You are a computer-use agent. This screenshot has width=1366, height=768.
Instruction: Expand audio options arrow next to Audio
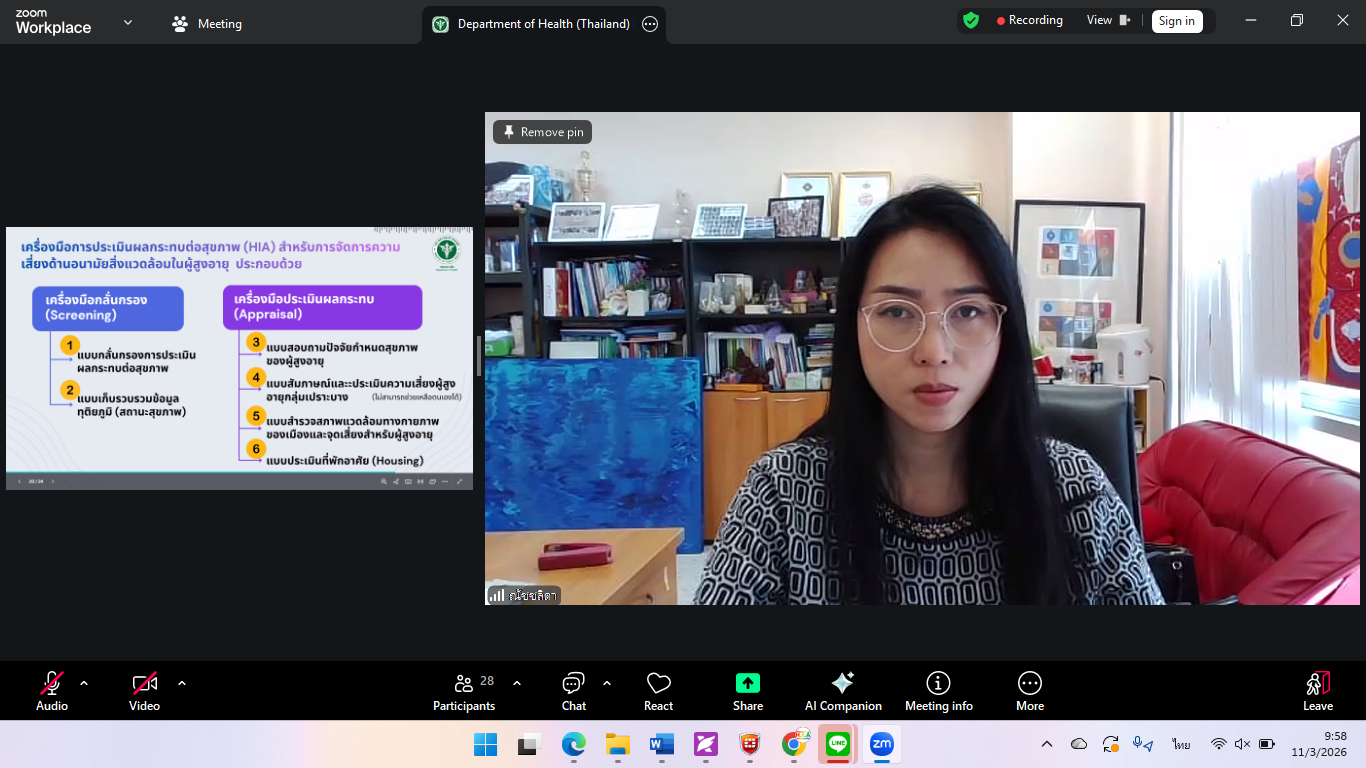pyautogui.click(x=84, y=684)
